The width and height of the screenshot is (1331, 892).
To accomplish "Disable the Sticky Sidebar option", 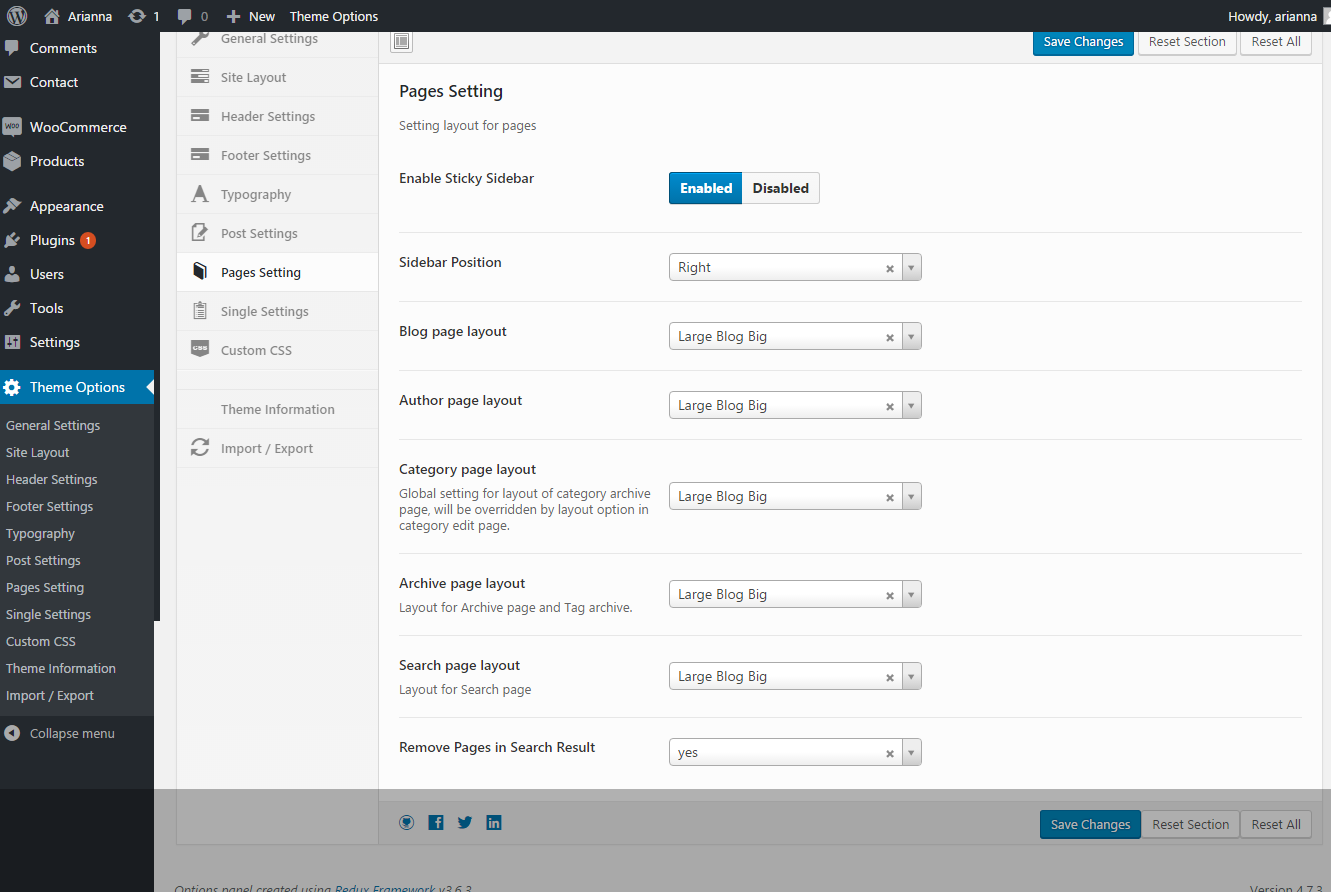I will pyautogui.click(x=780, y=188).
